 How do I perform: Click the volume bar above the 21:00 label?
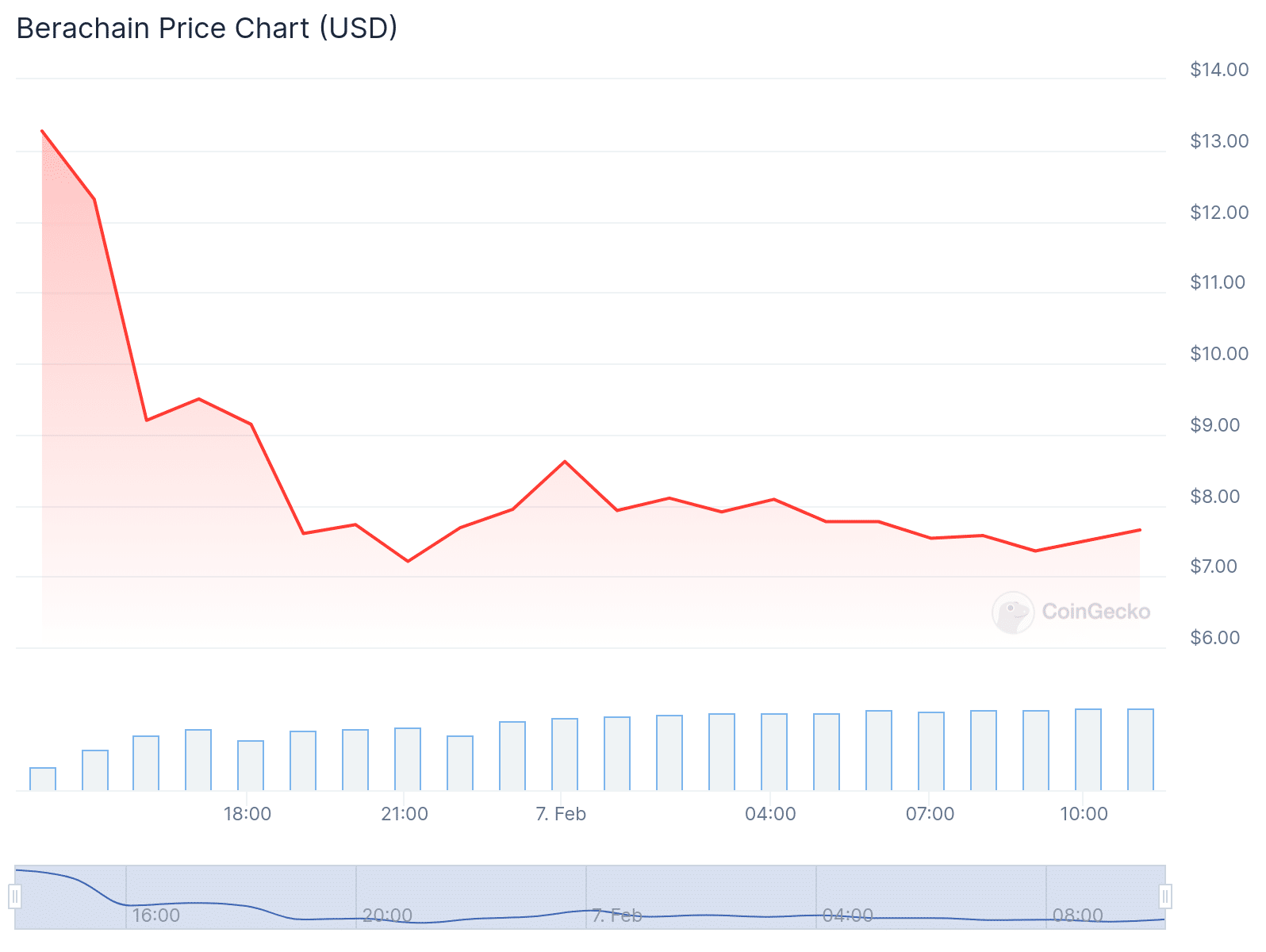click(x=408, y=759)
